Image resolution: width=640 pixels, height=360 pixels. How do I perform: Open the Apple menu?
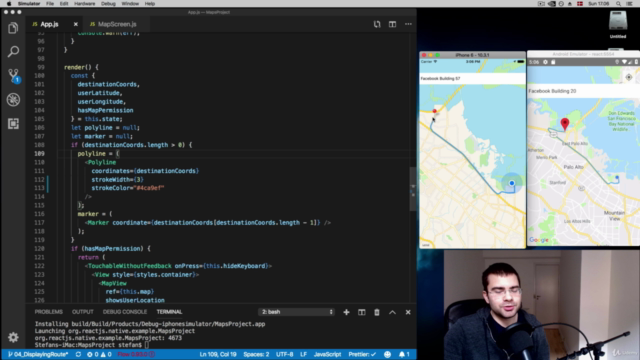pos(9,4)
